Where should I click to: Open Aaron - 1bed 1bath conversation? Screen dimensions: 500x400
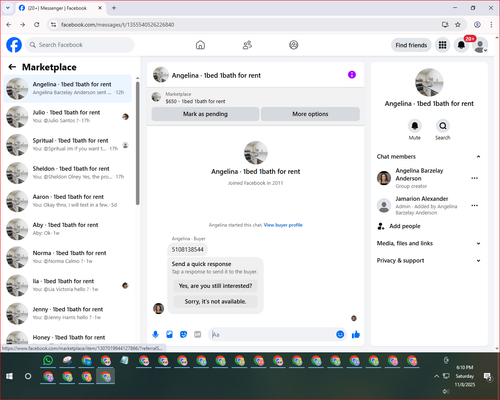pos(68,201)
